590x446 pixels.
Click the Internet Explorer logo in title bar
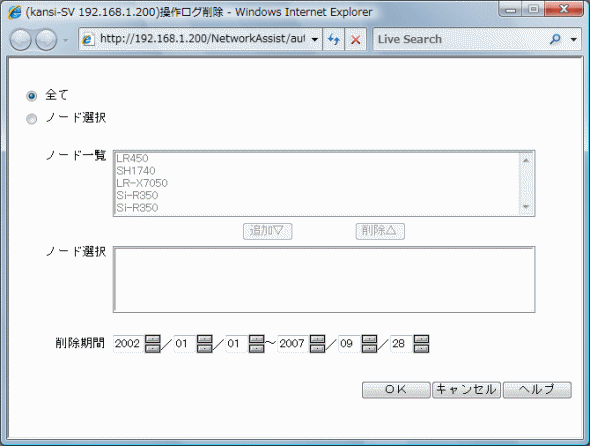coord(15,12)
